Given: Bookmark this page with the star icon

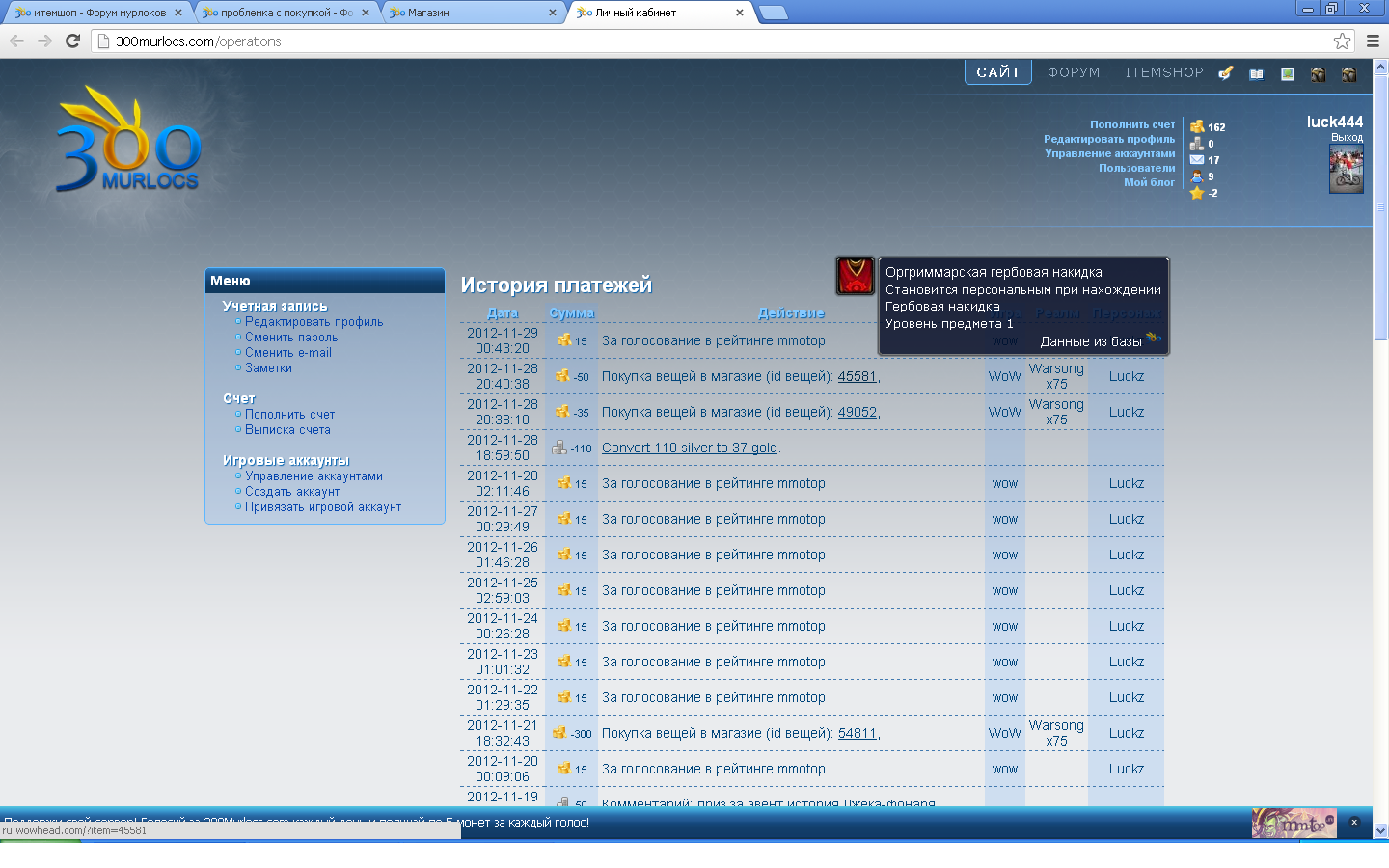Looking at the screenshot, I should coord(1342,41).
